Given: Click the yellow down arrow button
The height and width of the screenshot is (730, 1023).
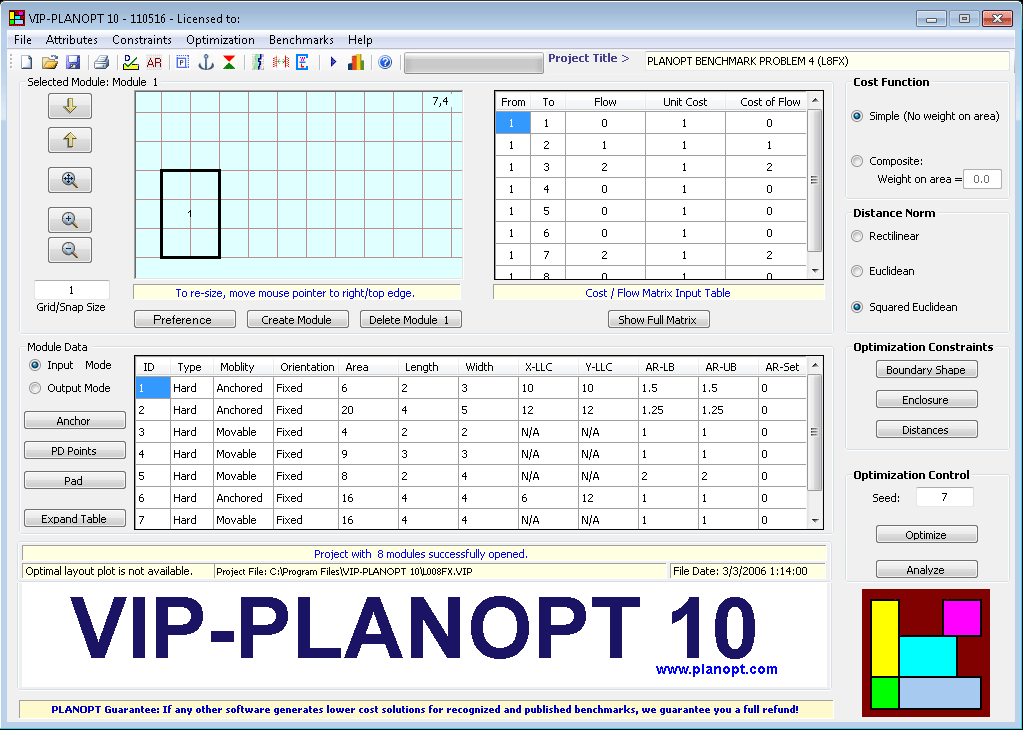Looking at the screenshot, I should [x=70, y=106].
